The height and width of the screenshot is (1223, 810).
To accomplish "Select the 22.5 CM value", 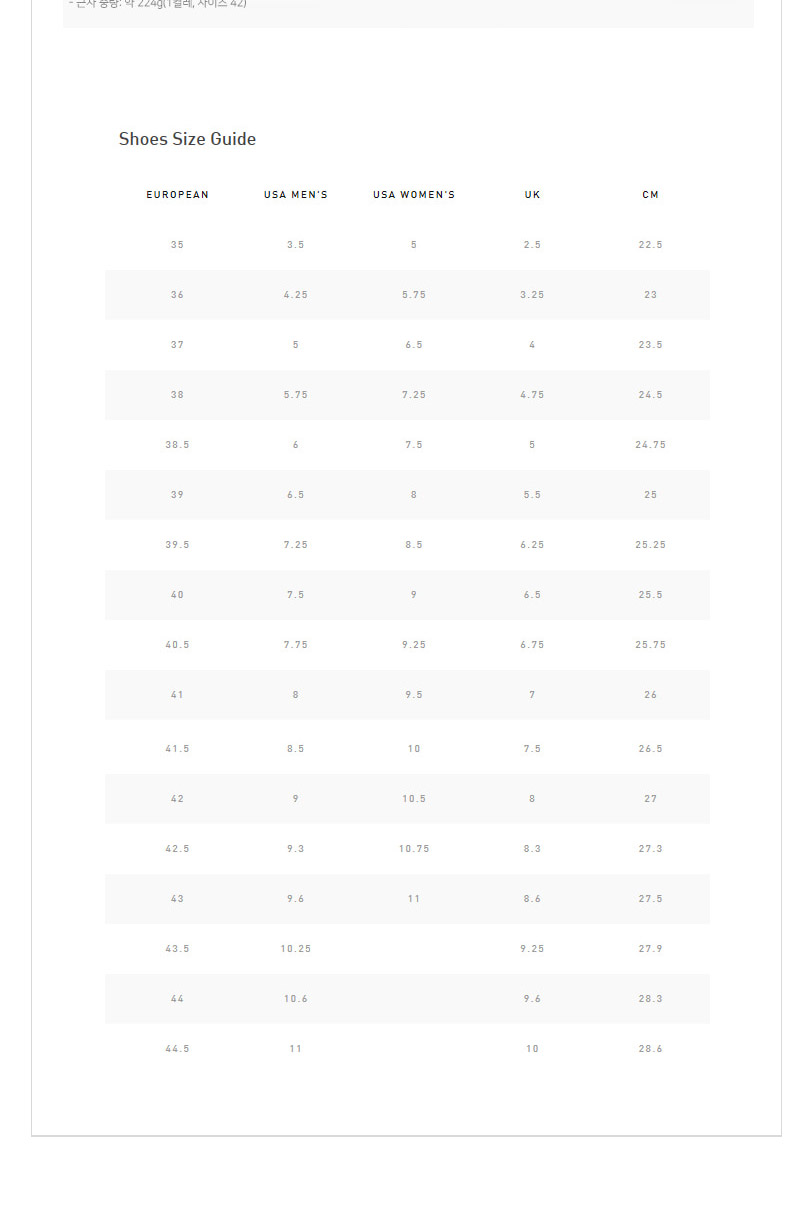I will [651, 245].
